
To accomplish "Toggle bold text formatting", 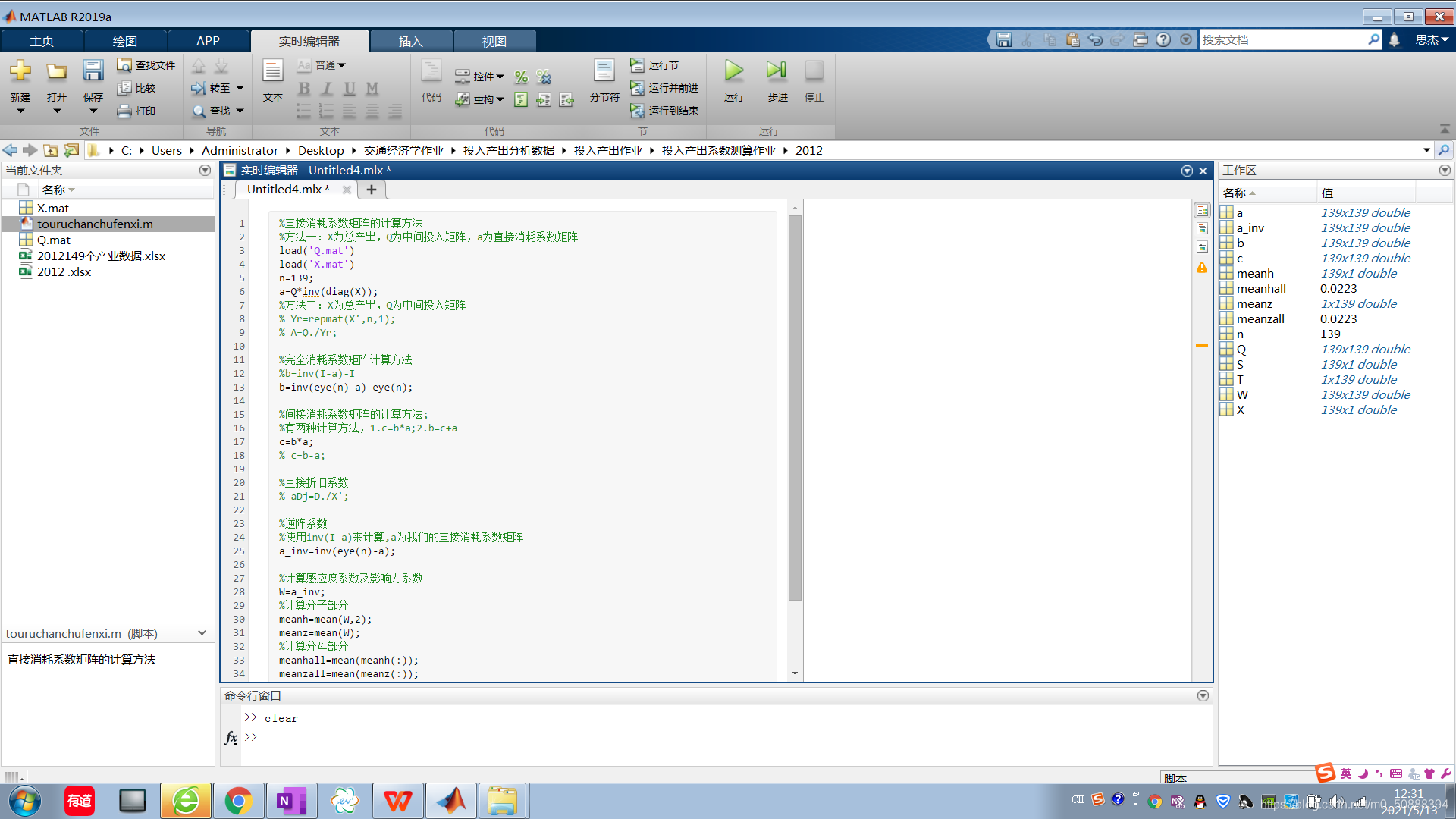I will click(x=304, y=89).
